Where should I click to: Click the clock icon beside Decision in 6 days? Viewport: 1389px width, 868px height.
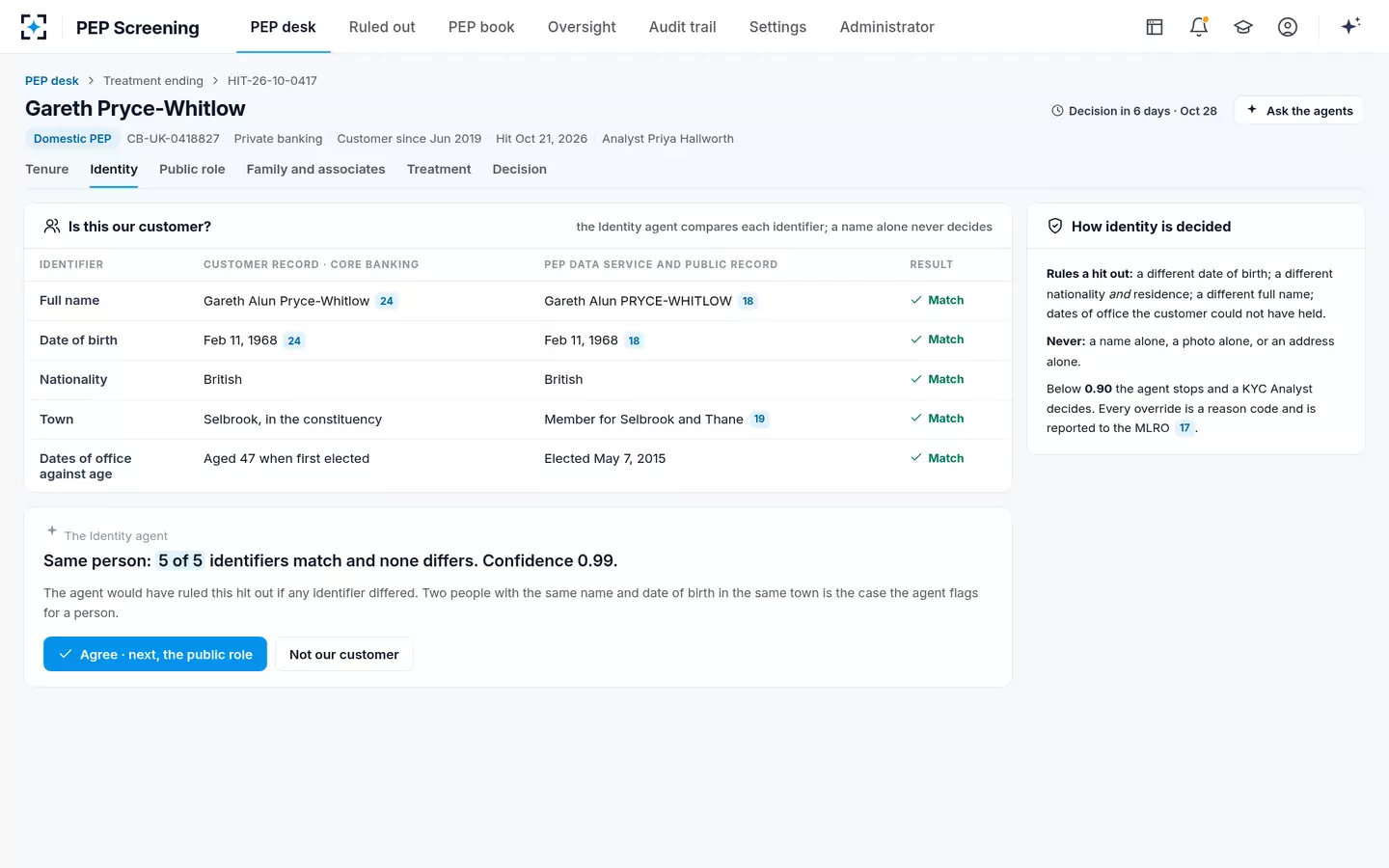(x=1057, y=111)
